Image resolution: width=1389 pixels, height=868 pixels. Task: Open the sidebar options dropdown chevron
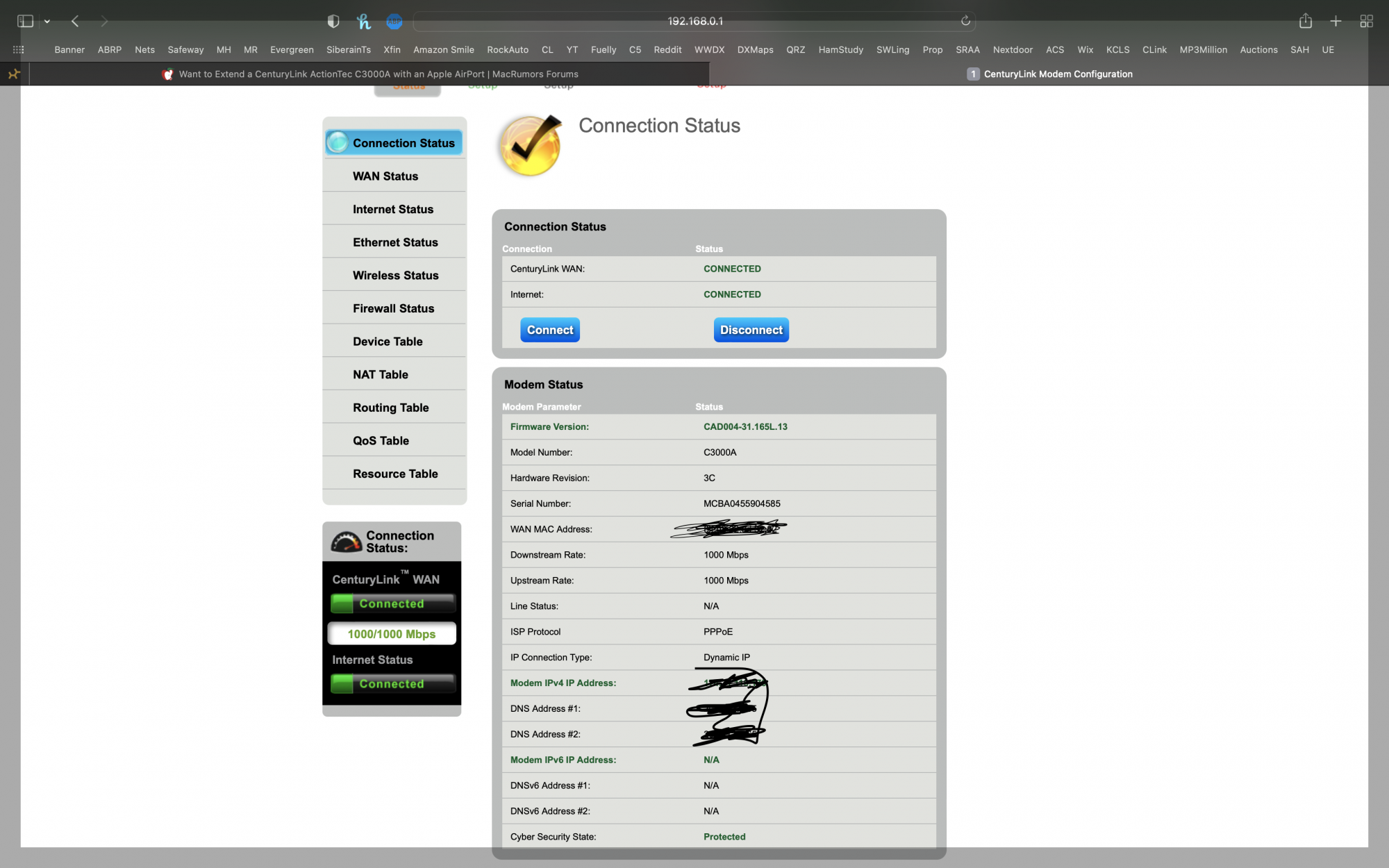[x=47, y=22]
